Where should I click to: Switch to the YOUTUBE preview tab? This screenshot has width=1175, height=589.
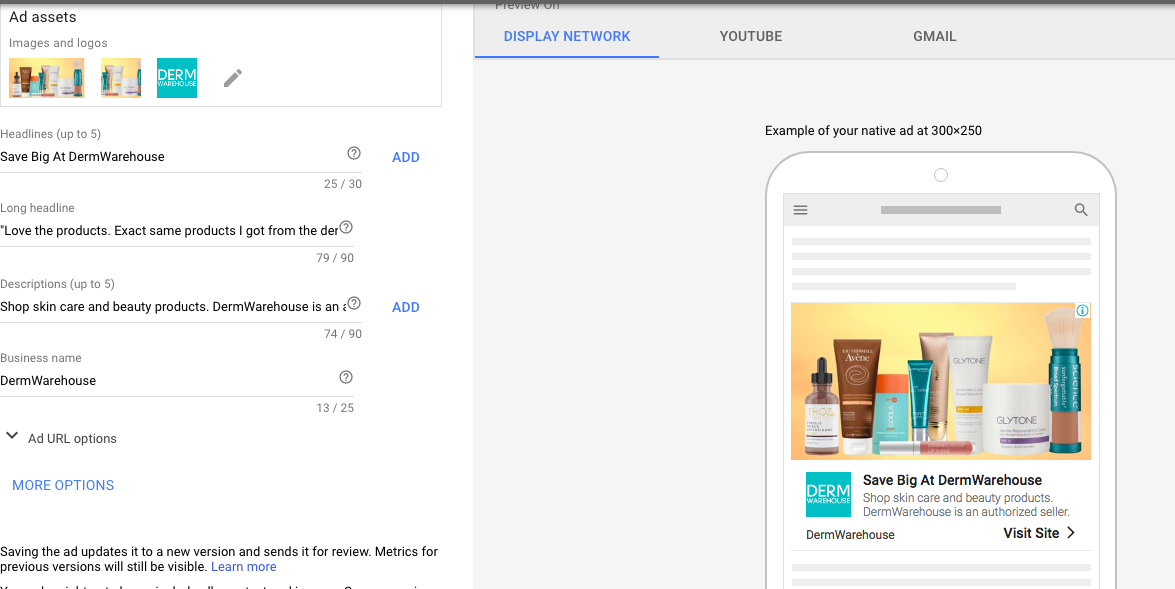(x=751, y=36)
